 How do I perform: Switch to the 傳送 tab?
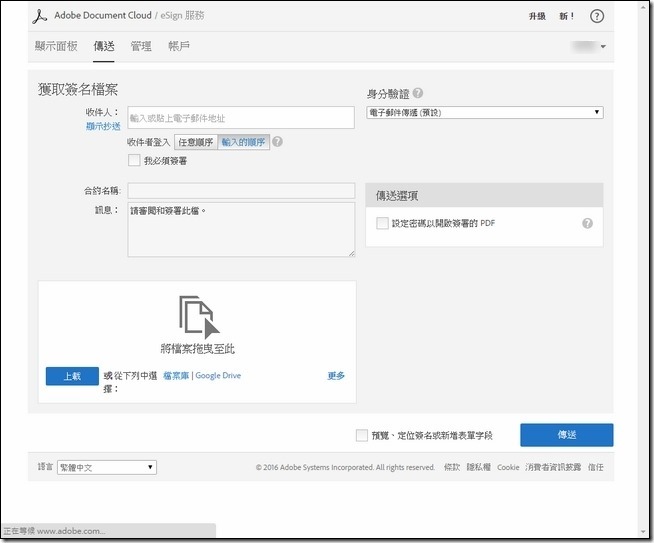click(x=104, y=46)
